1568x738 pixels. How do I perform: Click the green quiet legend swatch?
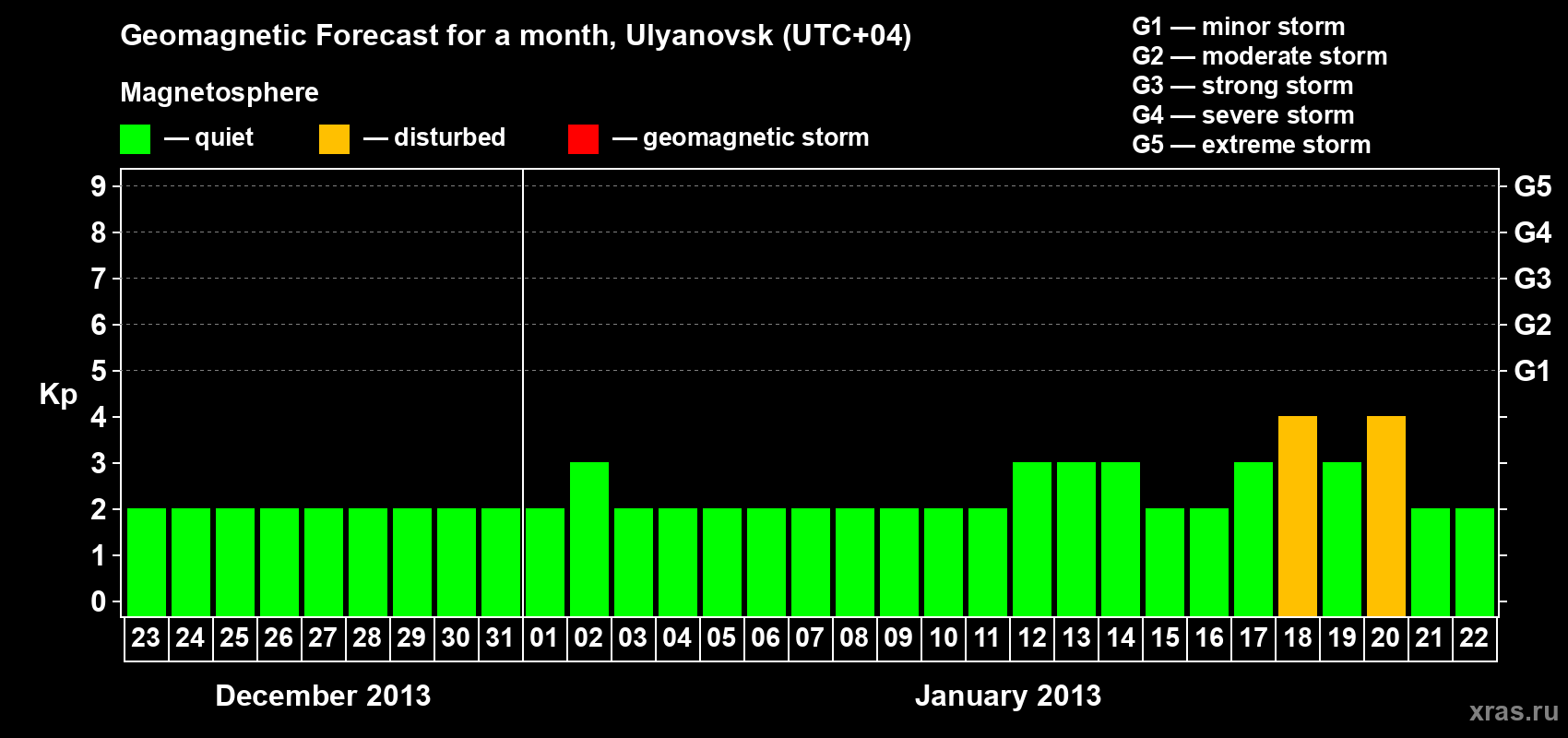click(x=135, y=139)
